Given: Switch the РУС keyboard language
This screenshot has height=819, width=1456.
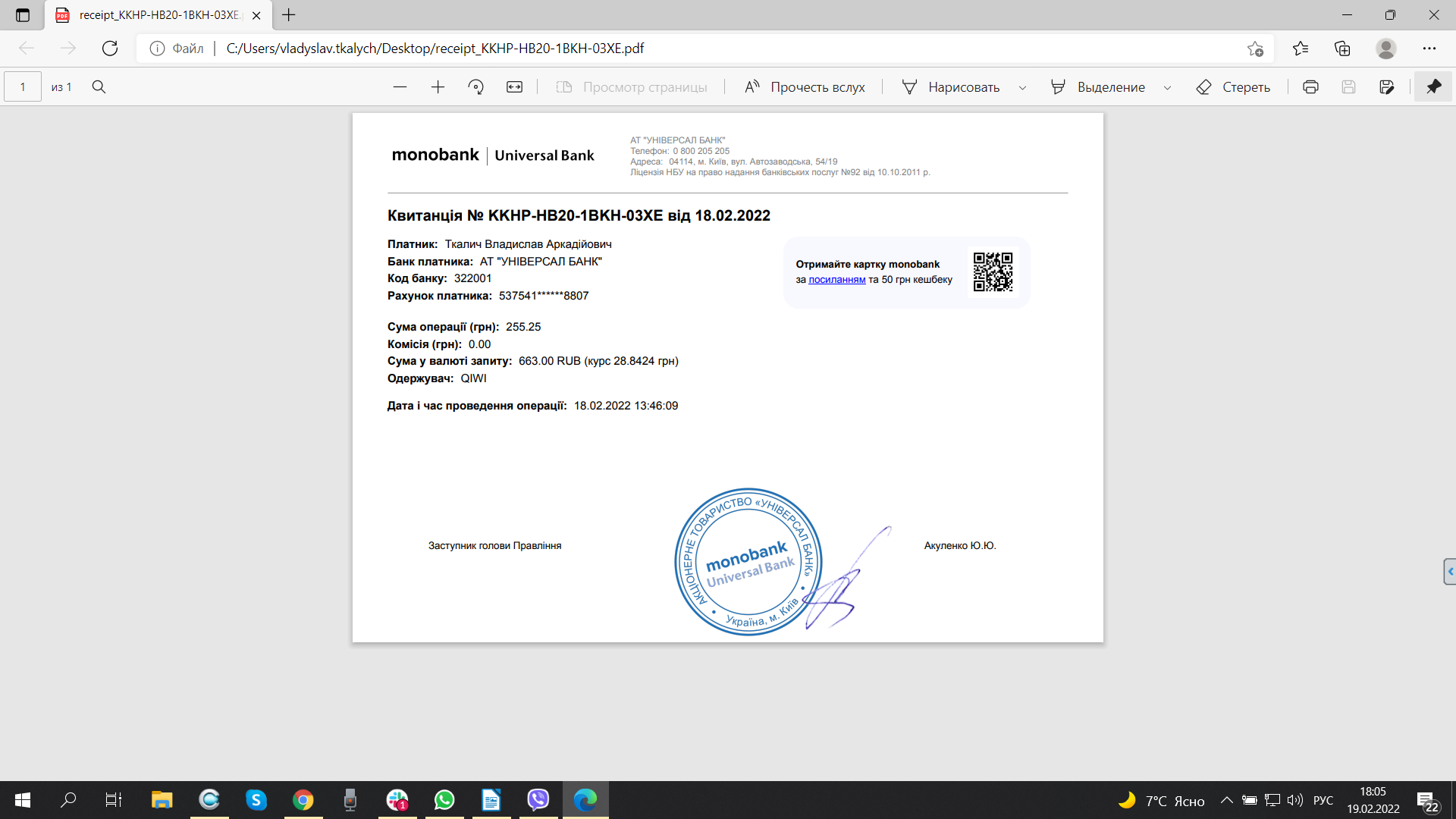Looking at the screenshot, I should click(x=1323, y=801).
